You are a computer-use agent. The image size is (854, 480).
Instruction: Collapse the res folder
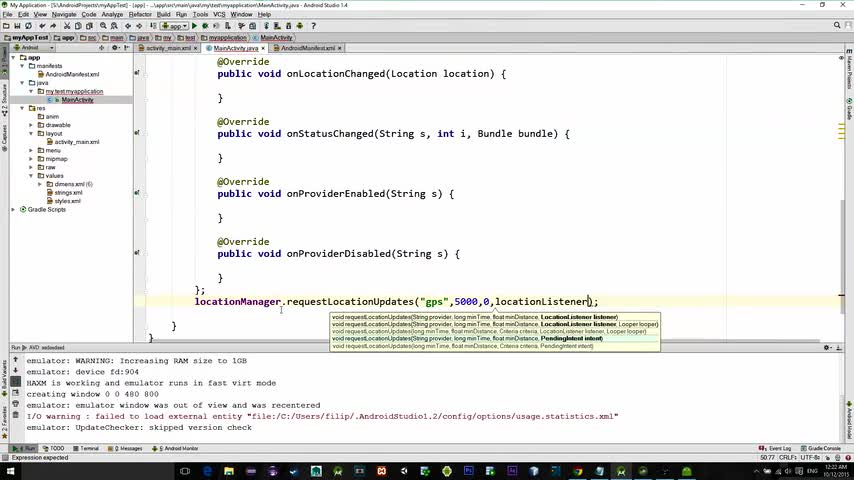[22, 108]
